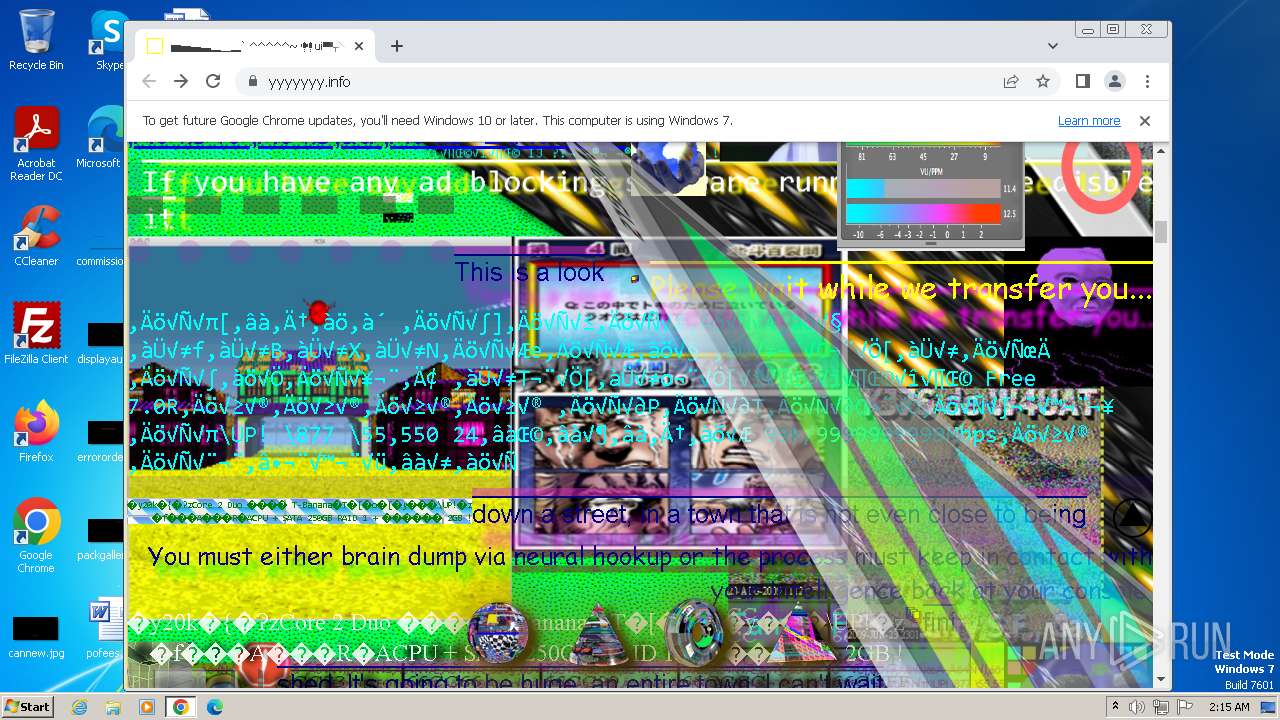Dismiss the Chrome update infobar
The width and height of the screenshot is (1280, 720).
coord(1145,121)
